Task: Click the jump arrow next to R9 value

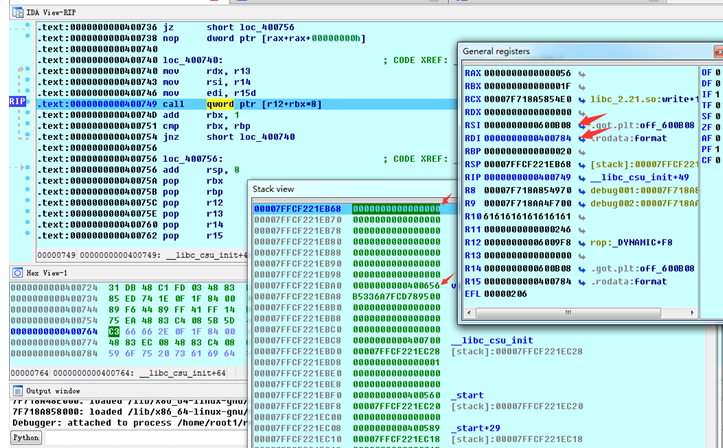Action: [582, 203]
